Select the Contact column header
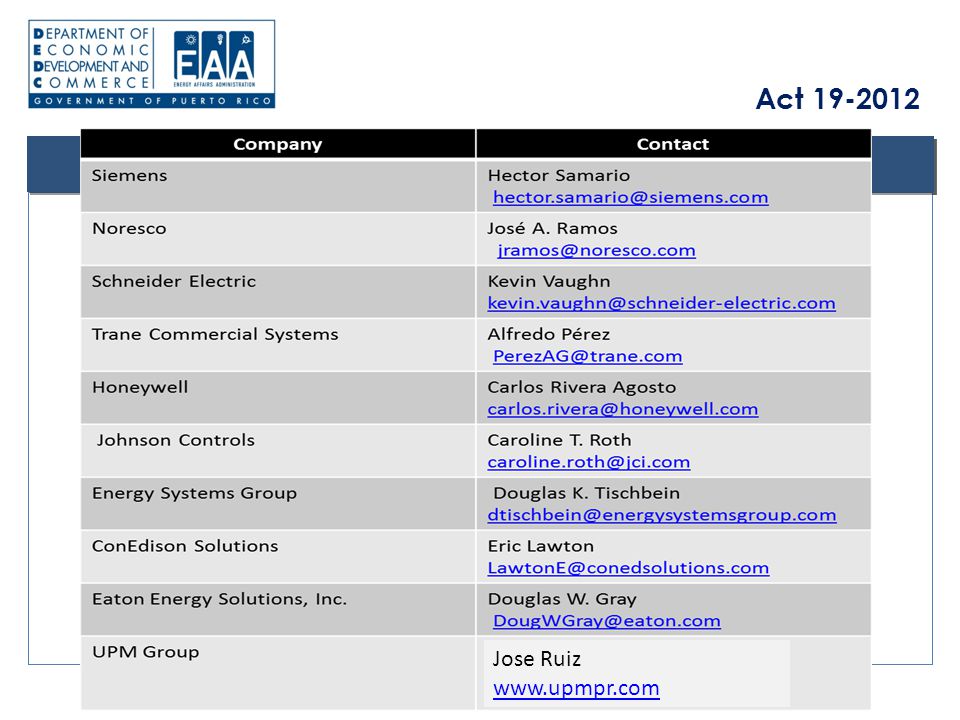Viewport: 960px width, 720px height. [673, 144]
